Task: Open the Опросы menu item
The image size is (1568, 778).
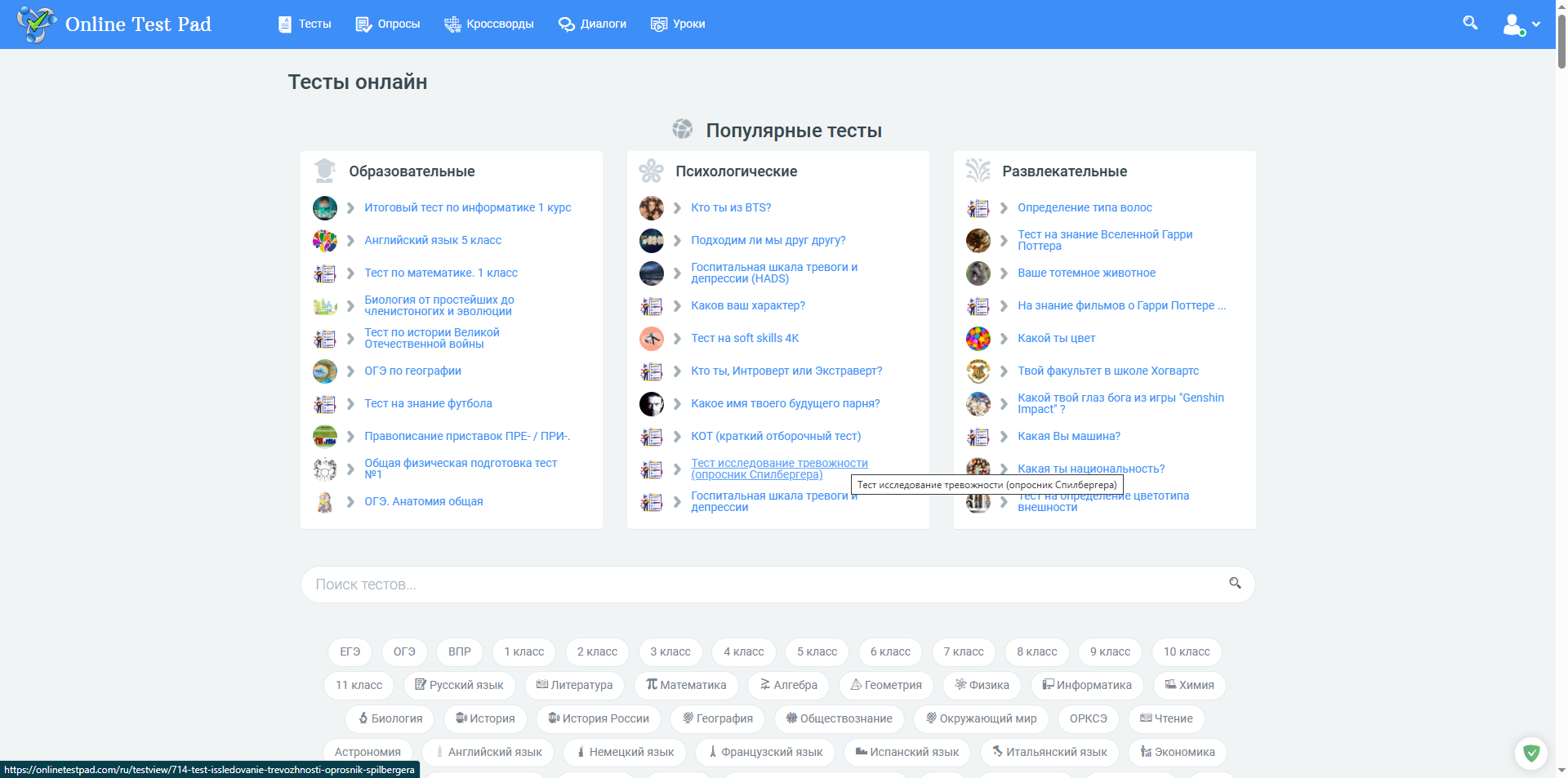Action: [388, 24]
